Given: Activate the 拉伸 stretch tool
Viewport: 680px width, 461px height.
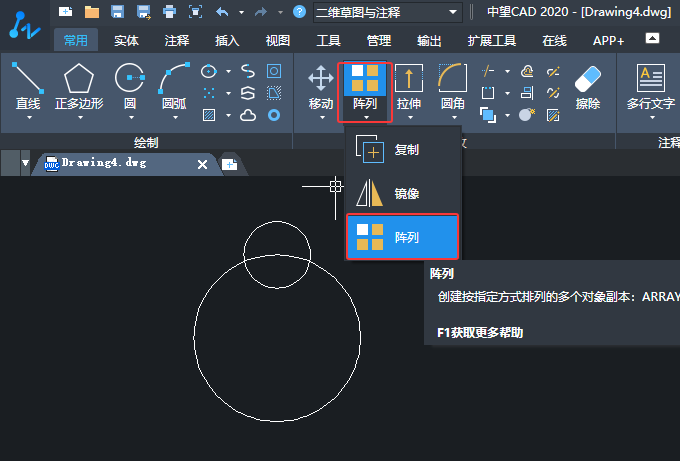Looking at the screenshot, I should click(x=409, y=87).
